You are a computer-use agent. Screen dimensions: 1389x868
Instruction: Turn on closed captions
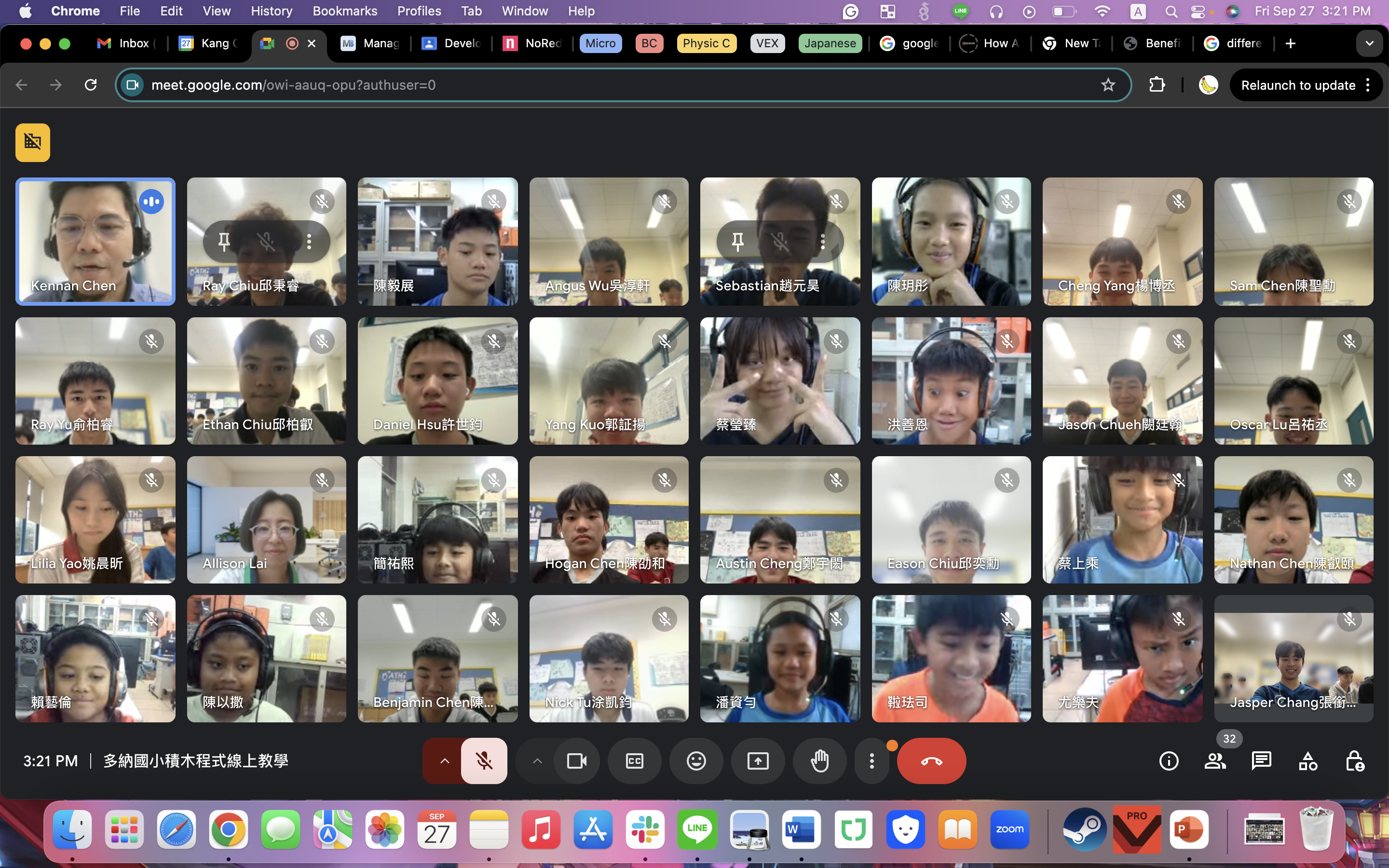(634, 761)
